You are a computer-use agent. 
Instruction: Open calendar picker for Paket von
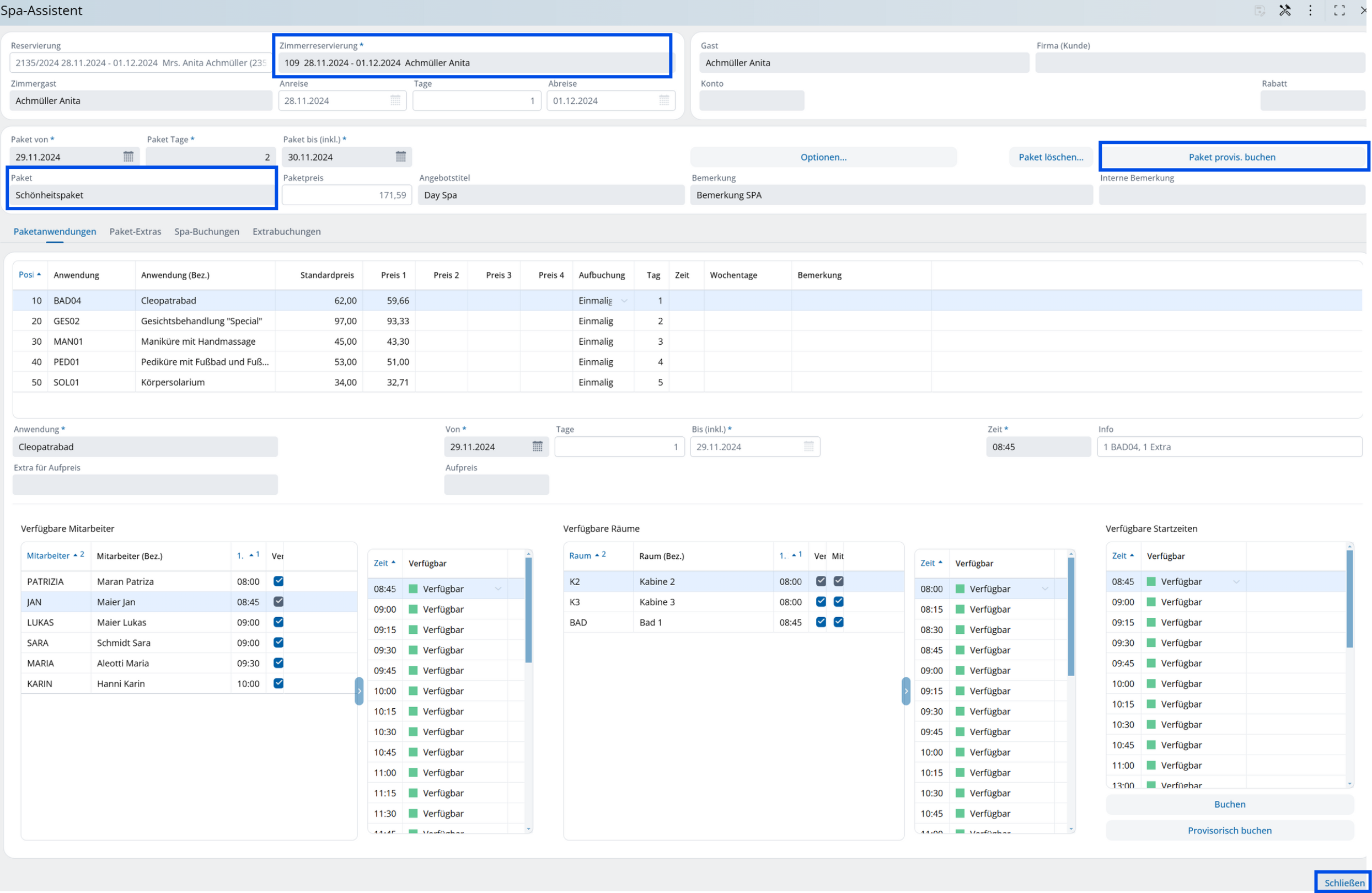128,157
